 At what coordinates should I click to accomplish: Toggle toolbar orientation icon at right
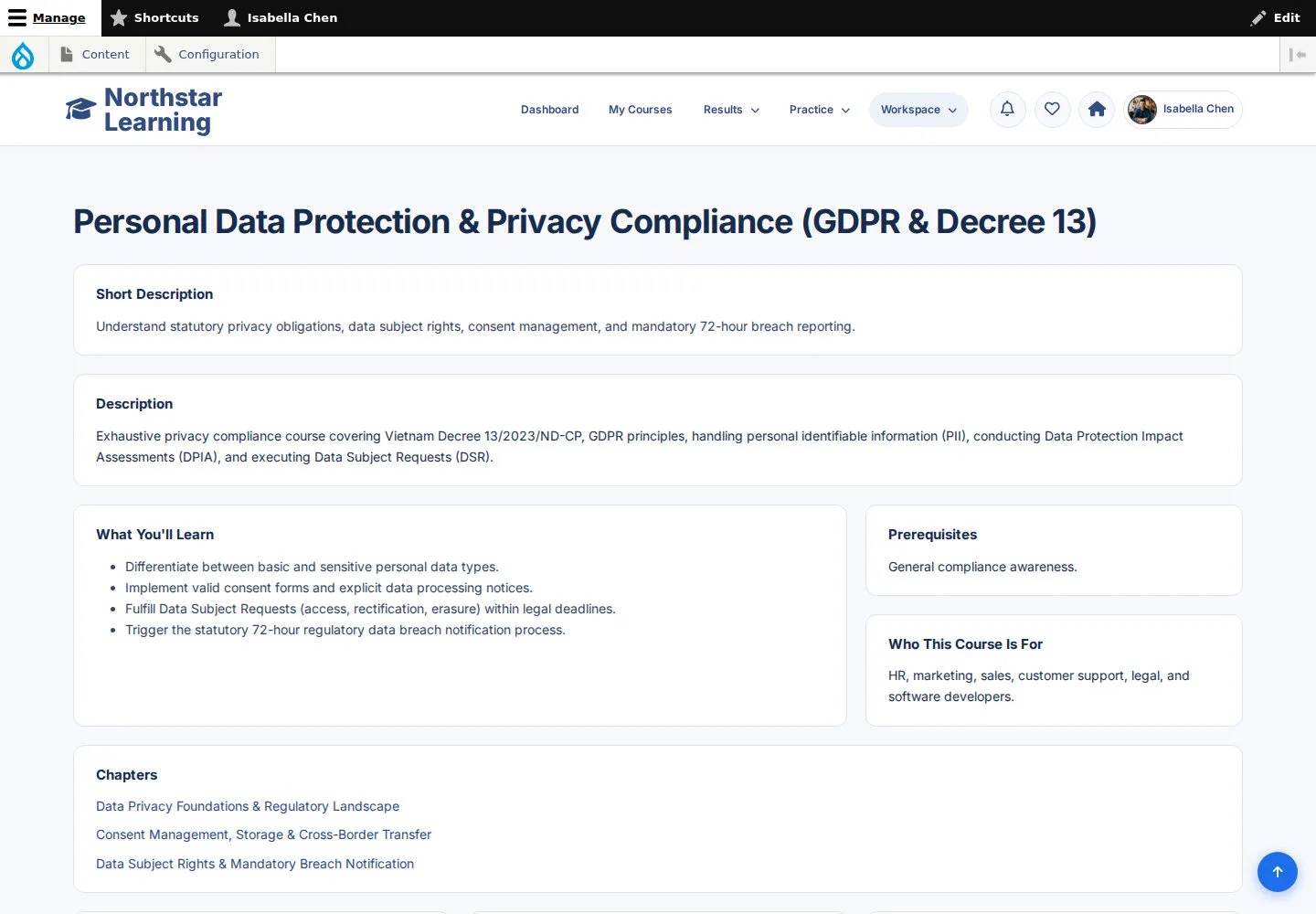click(x=1298, y=55)
